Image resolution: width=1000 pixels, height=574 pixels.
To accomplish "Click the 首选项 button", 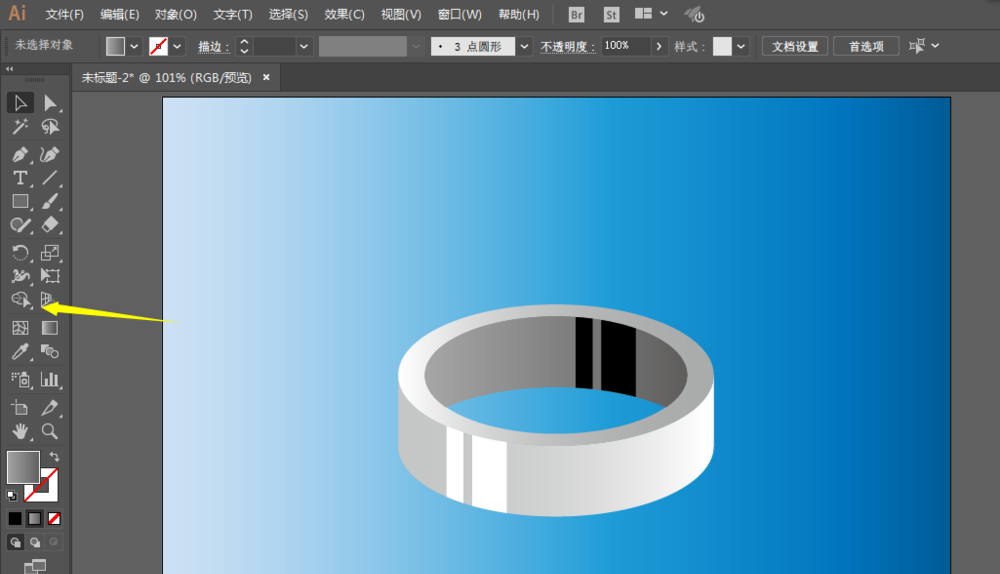I will [866, 46].
